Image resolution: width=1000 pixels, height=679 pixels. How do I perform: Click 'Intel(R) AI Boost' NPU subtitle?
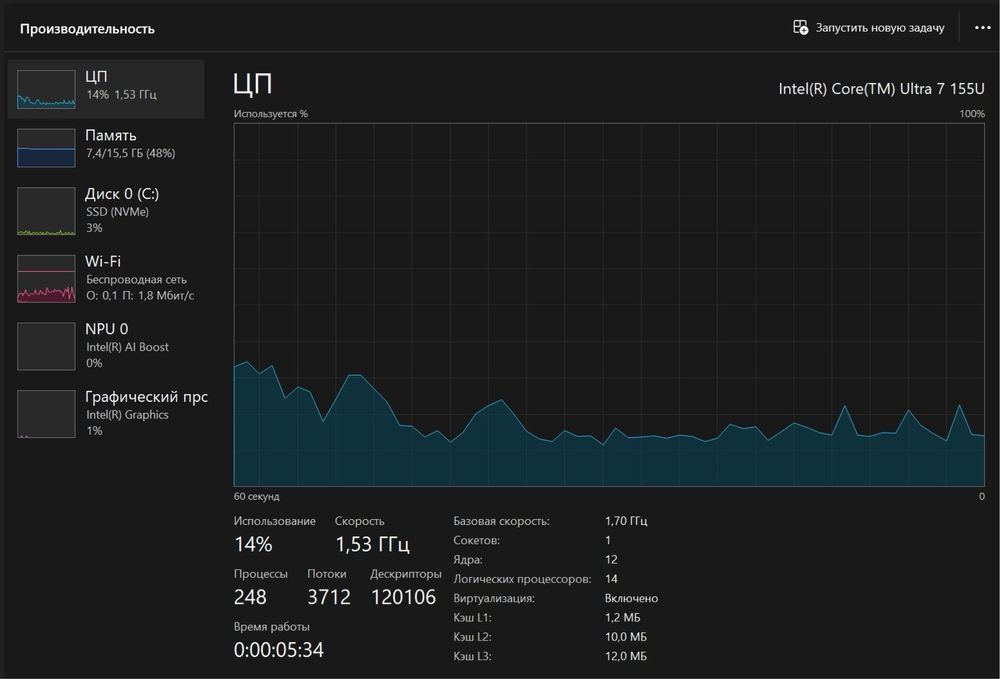pos(128,347)
